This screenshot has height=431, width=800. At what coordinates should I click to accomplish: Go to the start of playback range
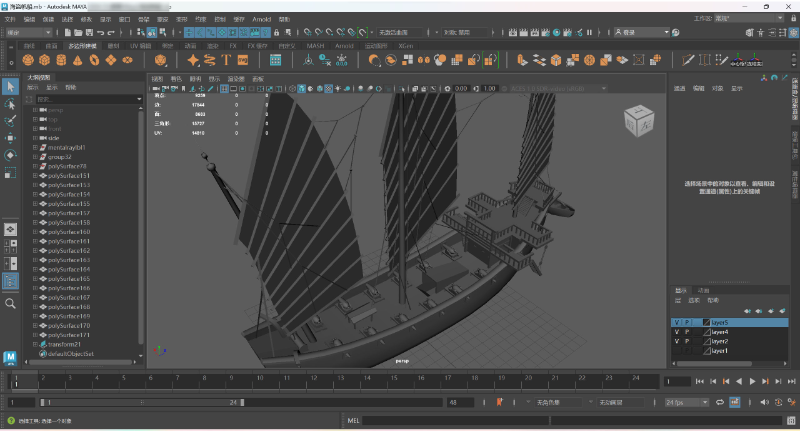(699, 381)
